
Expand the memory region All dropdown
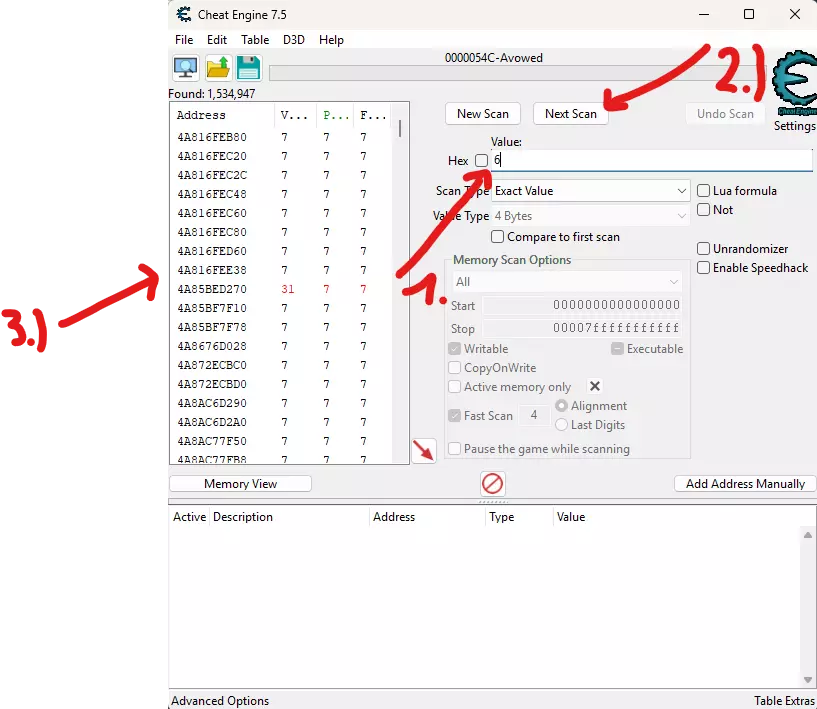(x=567, y=282)
